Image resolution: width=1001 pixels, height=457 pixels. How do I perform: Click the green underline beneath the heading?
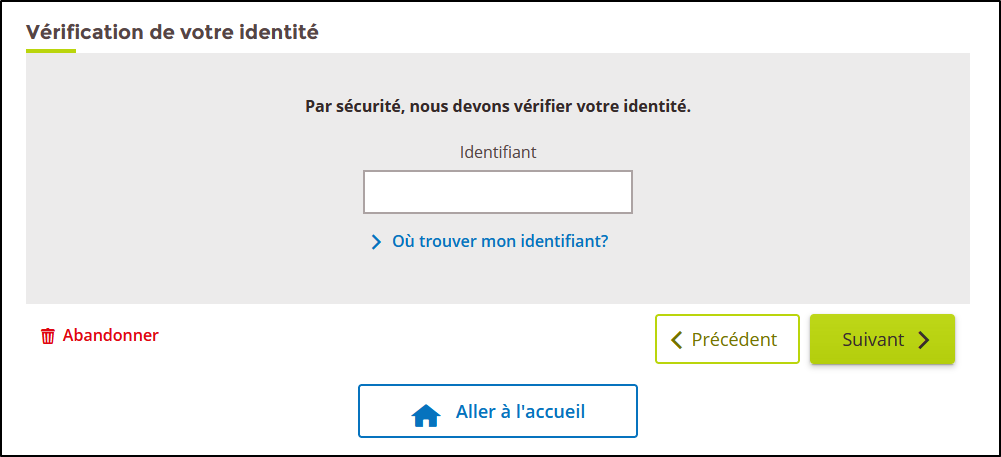tap(51, 50)
